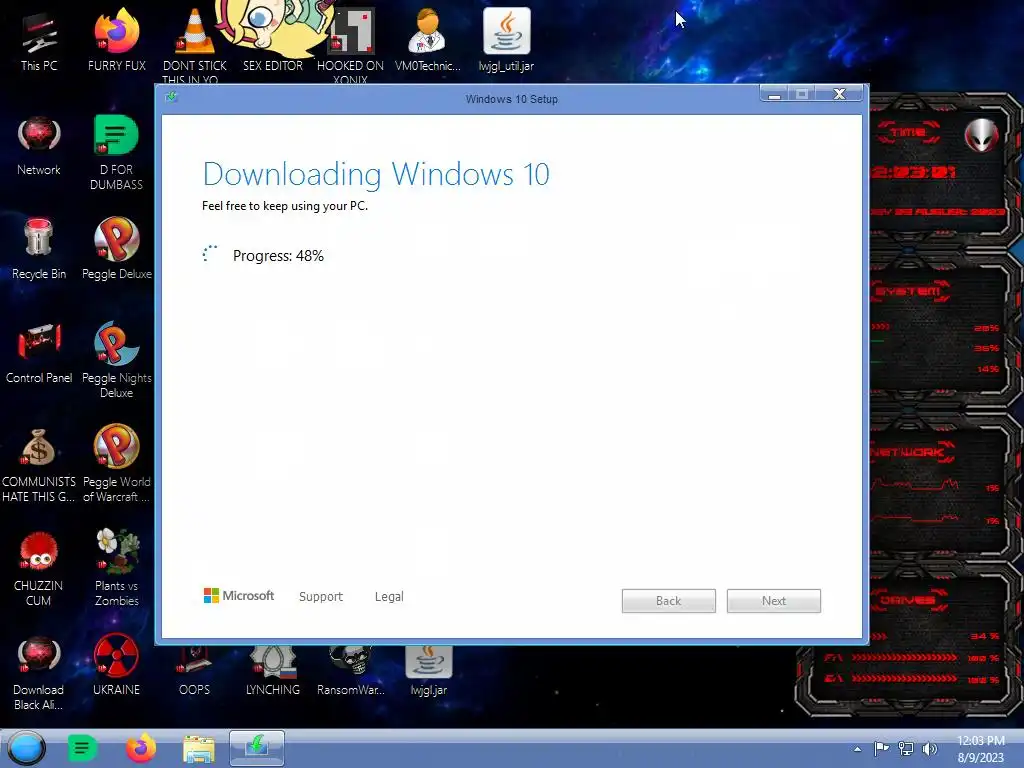This screenshot has width=1024, height=768.
Task: Click the Downloading Windows 10 heading
Action: tap(376, 174)
